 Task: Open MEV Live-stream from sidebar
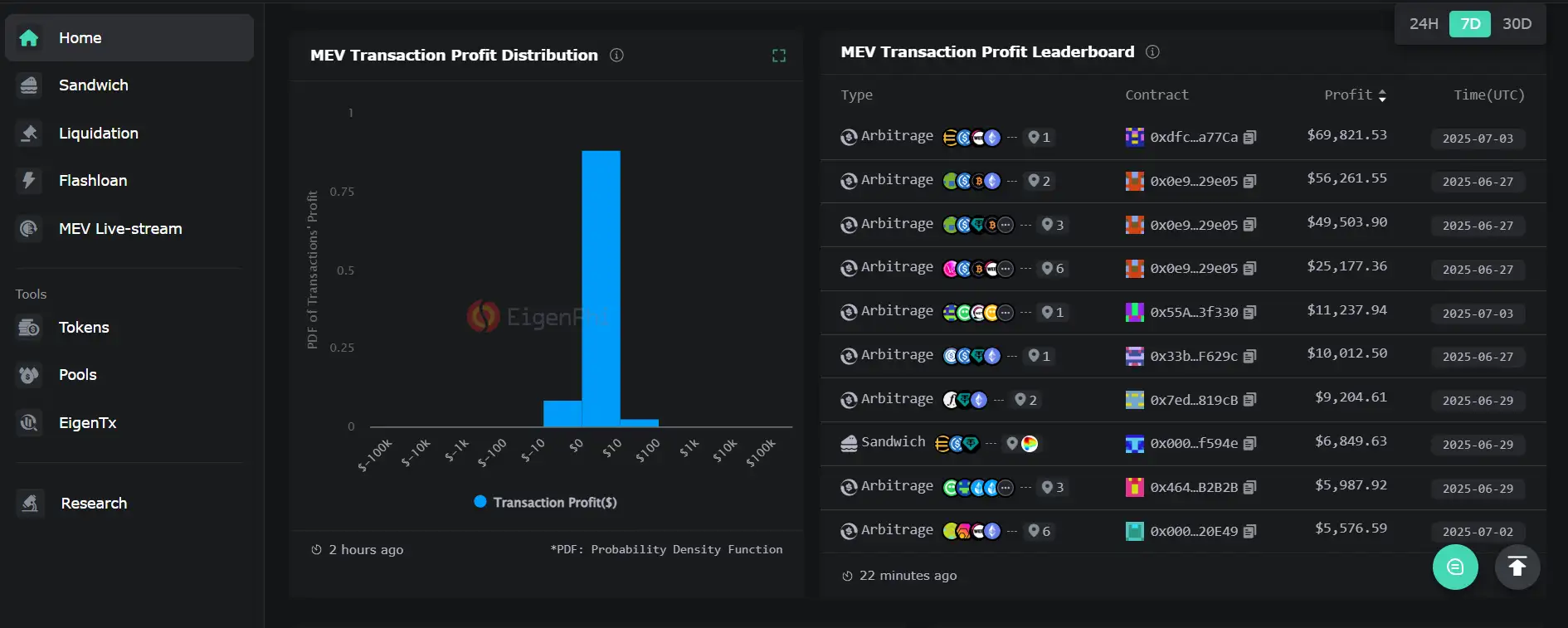pyautogui.click(x=119, y=229)
